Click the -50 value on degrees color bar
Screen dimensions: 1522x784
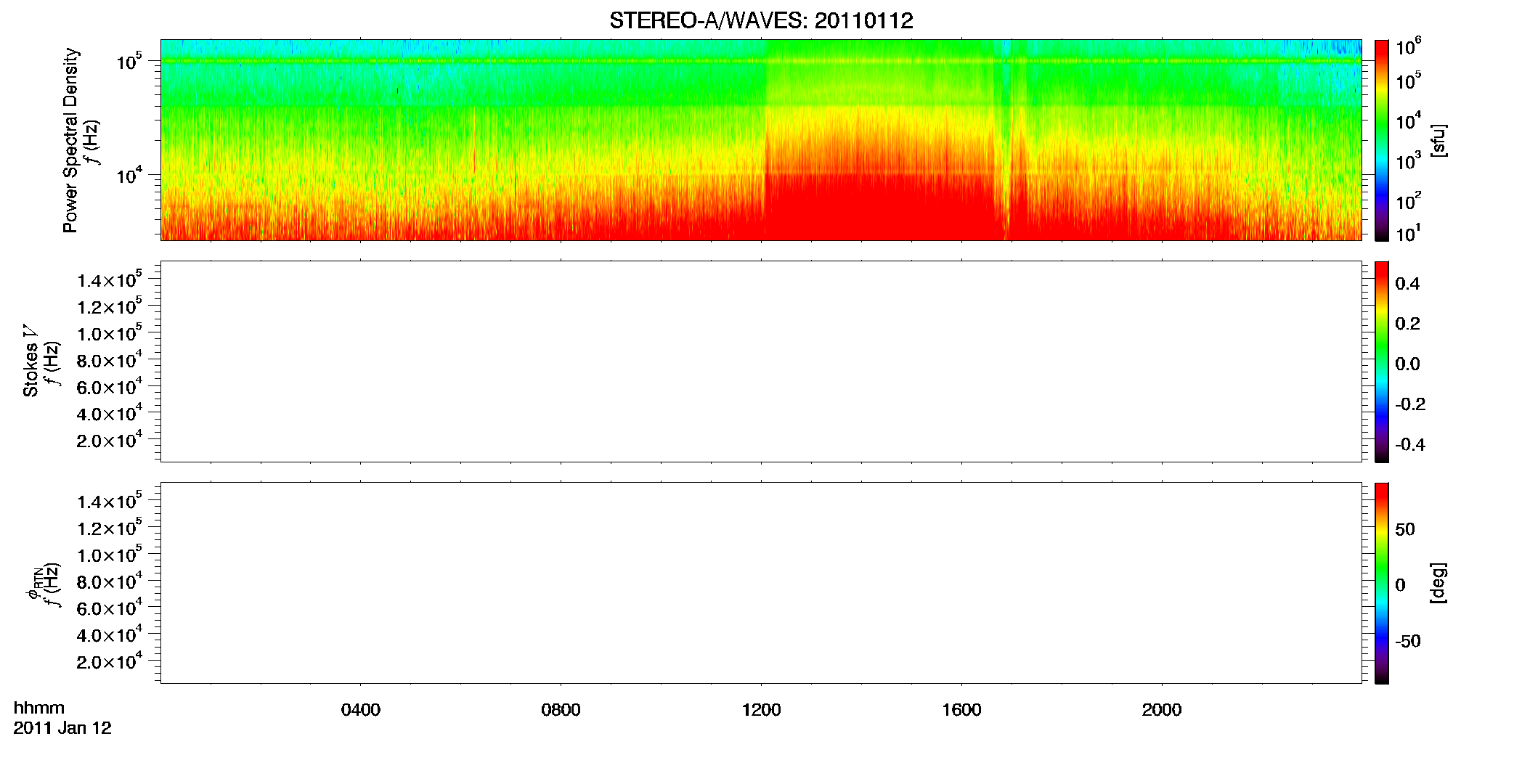point(1408,642)
